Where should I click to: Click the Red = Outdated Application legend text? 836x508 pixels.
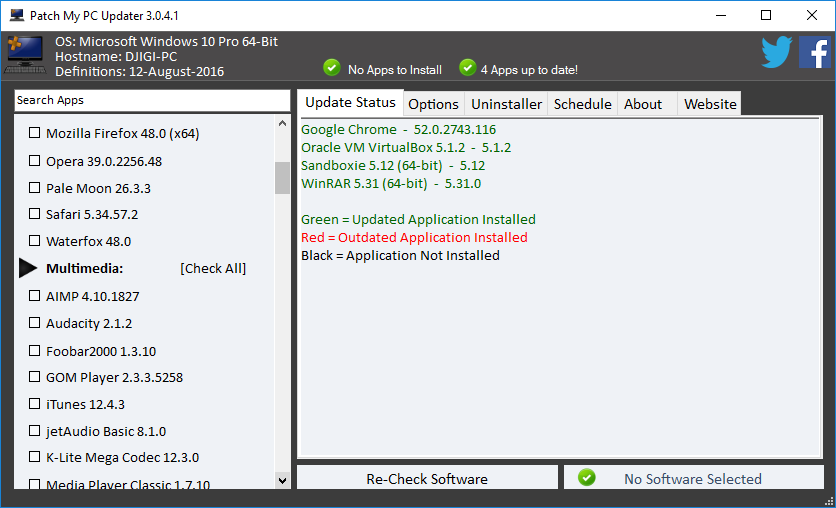click(x=414, y=237)
